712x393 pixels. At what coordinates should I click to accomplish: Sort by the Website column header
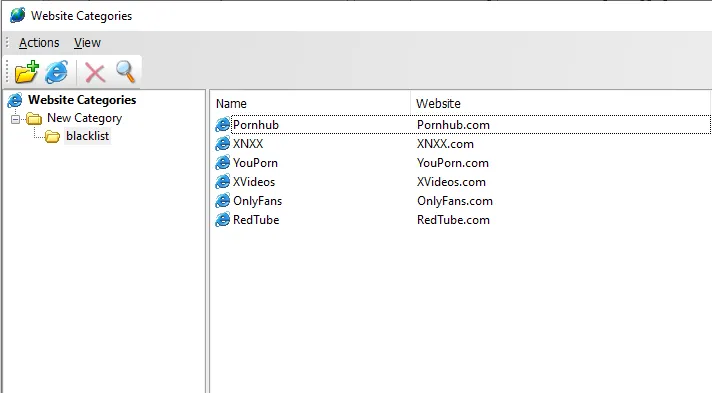point(438,104)
